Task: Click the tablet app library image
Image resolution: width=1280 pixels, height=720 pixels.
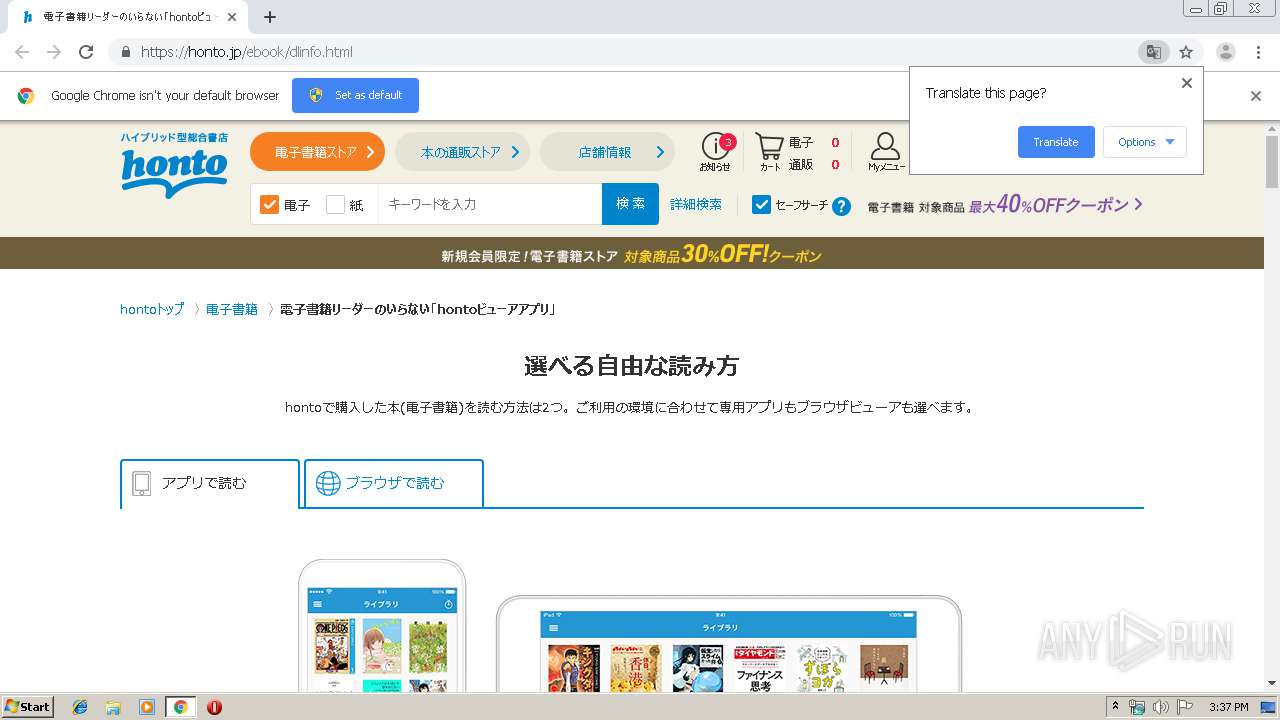Action: 729,643
